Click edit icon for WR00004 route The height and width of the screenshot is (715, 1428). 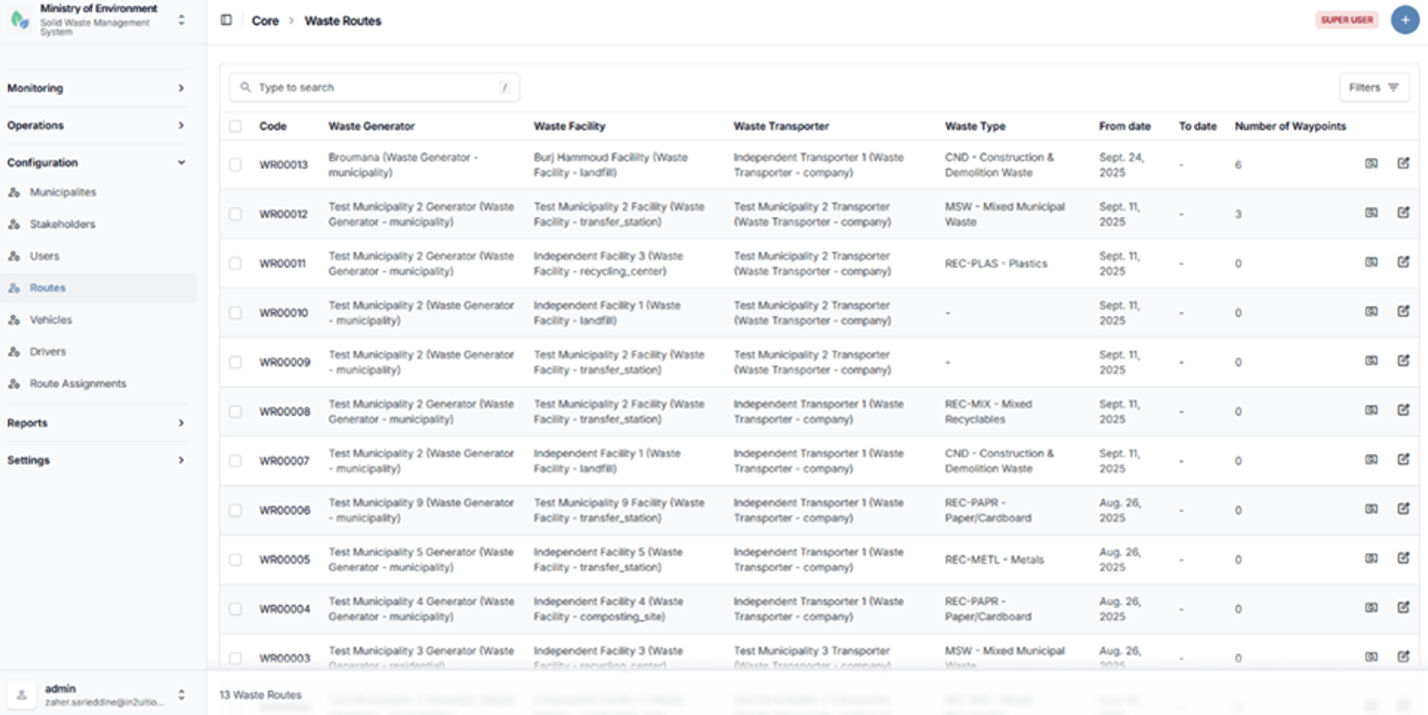[1403, 607]
